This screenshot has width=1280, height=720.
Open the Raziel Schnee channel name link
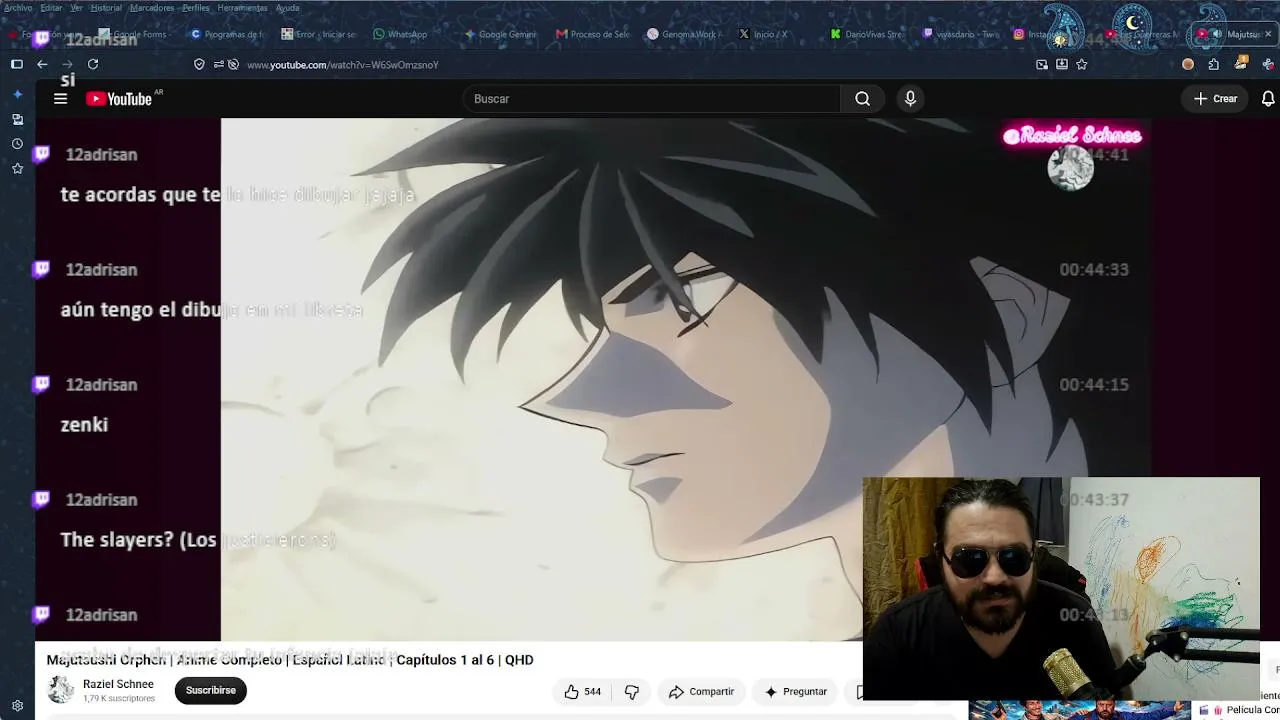(x=118, y=684)
